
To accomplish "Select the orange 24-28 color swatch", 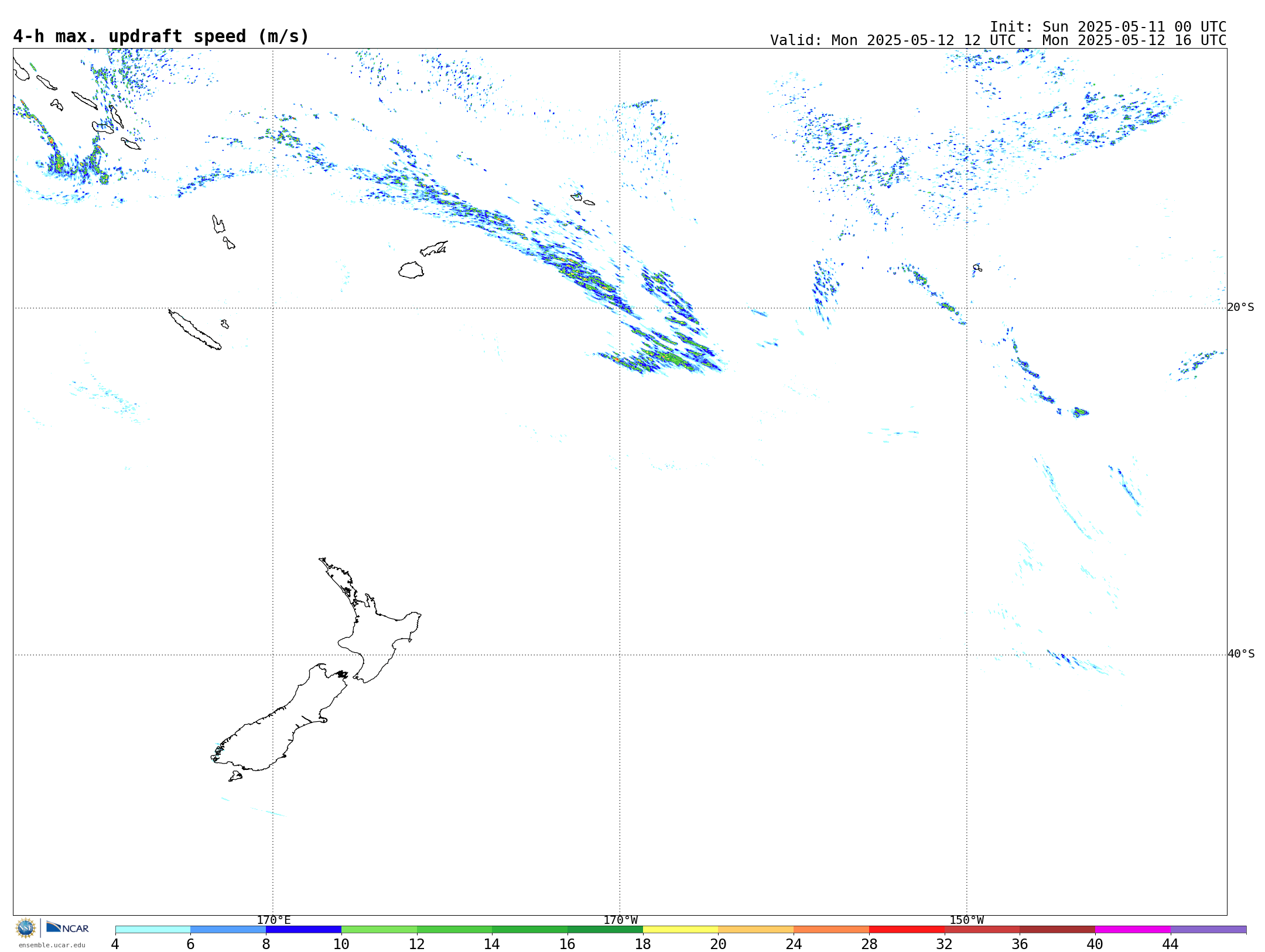I will (x=832, y=930).
